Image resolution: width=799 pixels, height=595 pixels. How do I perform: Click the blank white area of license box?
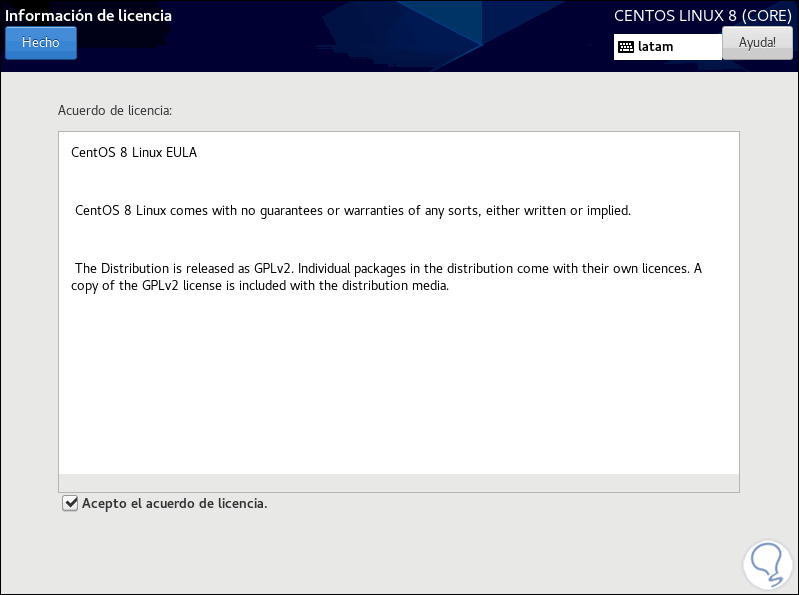click(x=398, y=390)
